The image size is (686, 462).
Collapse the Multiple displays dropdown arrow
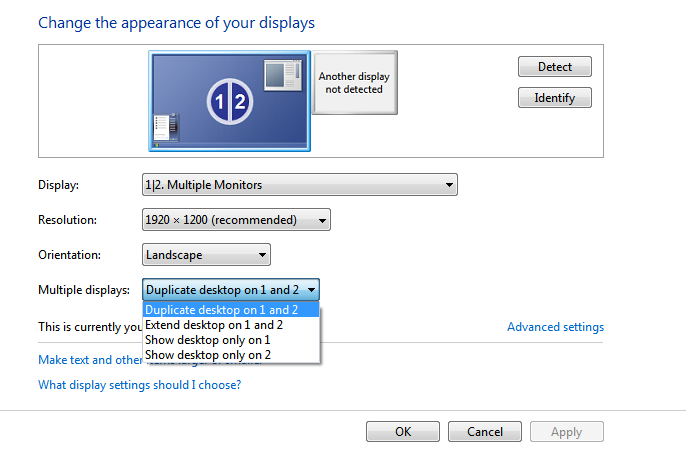(x=312, y=290)
